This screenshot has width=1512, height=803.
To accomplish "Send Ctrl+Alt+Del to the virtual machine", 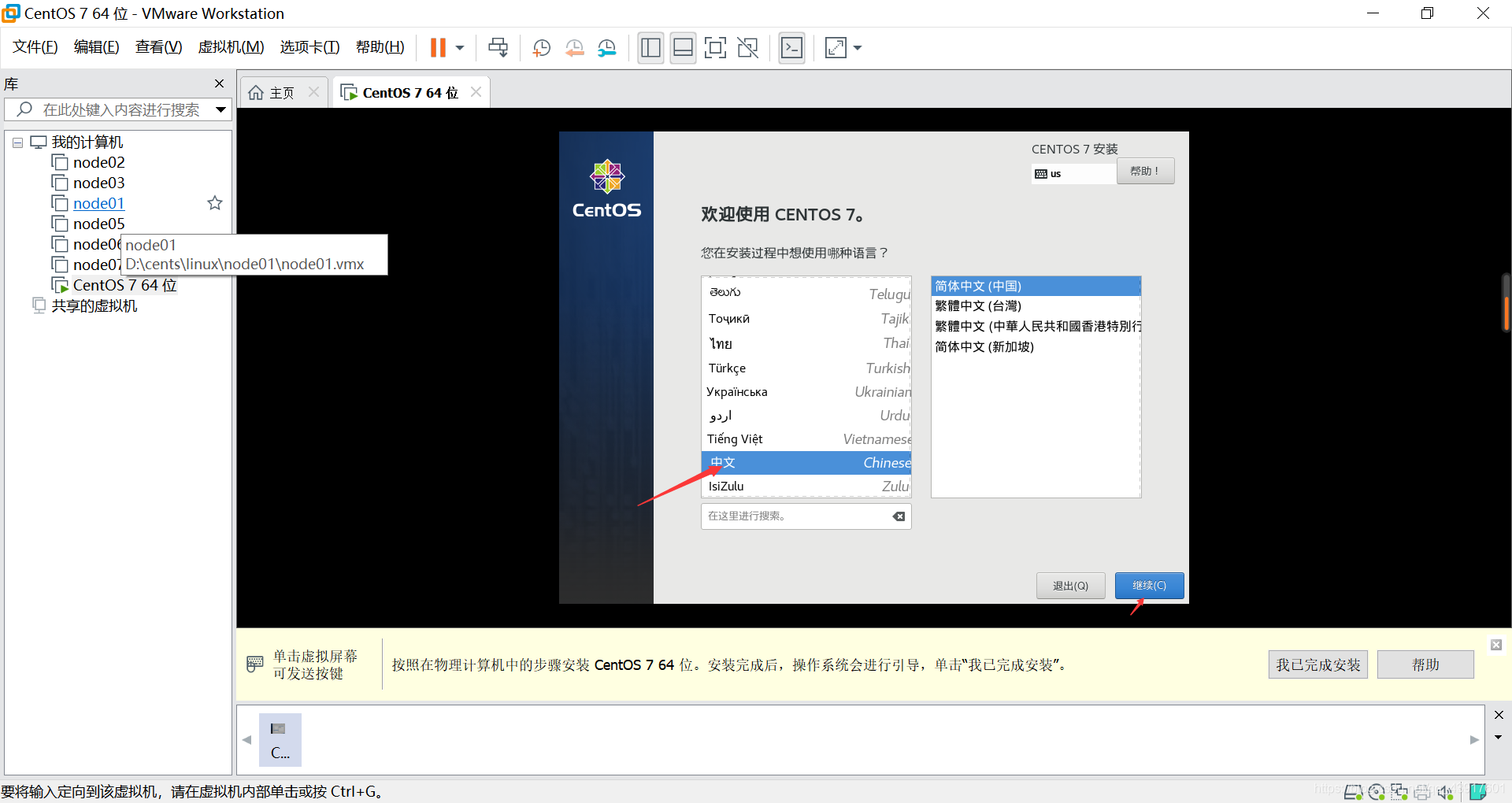I will click(x=498, y=48).
